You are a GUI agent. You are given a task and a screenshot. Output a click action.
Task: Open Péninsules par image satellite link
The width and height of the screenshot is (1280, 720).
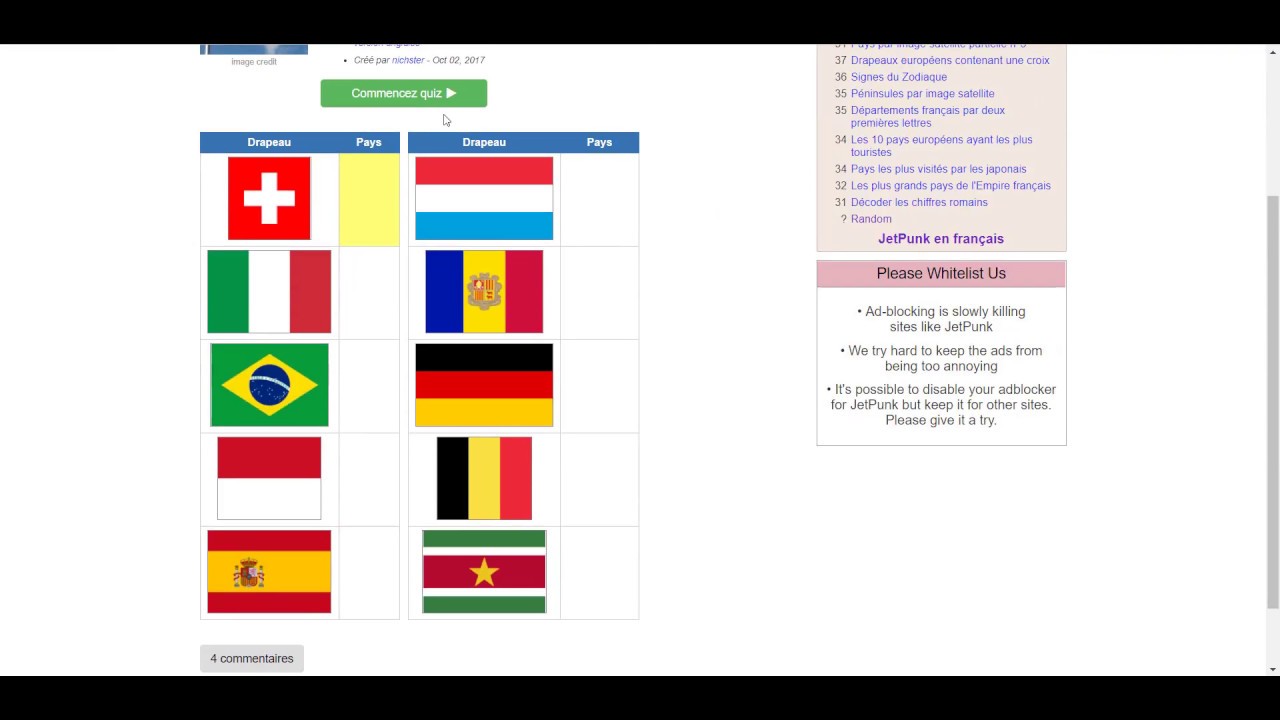click(x=923, y=94)
